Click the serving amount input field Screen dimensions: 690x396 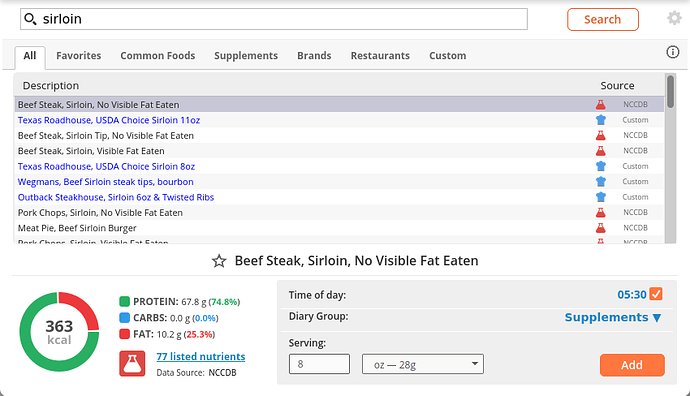point(319,364)
